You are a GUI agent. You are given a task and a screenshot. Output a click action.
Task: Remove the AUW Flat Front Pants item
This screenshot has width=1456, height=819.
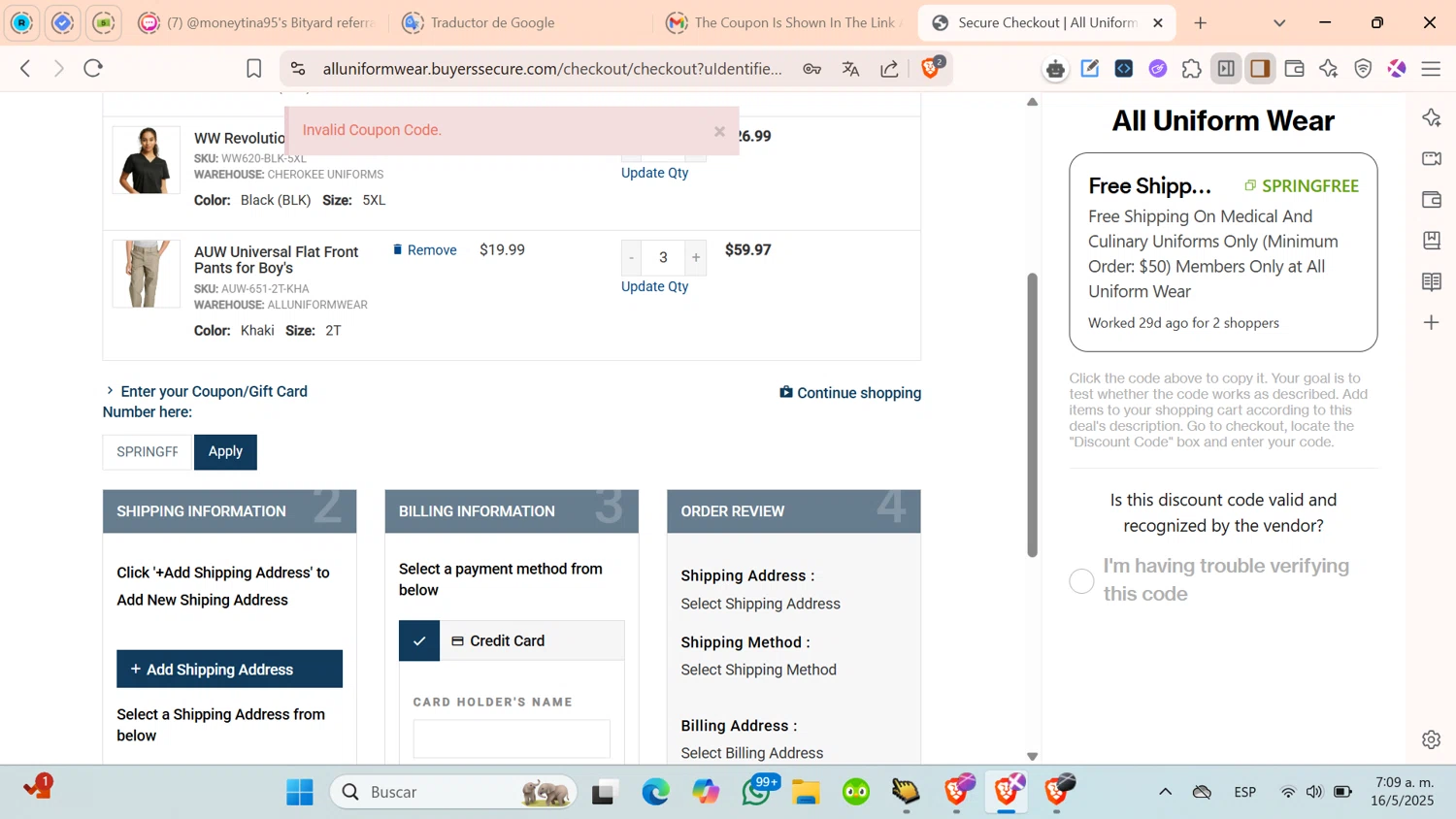(x=425, y=250)
